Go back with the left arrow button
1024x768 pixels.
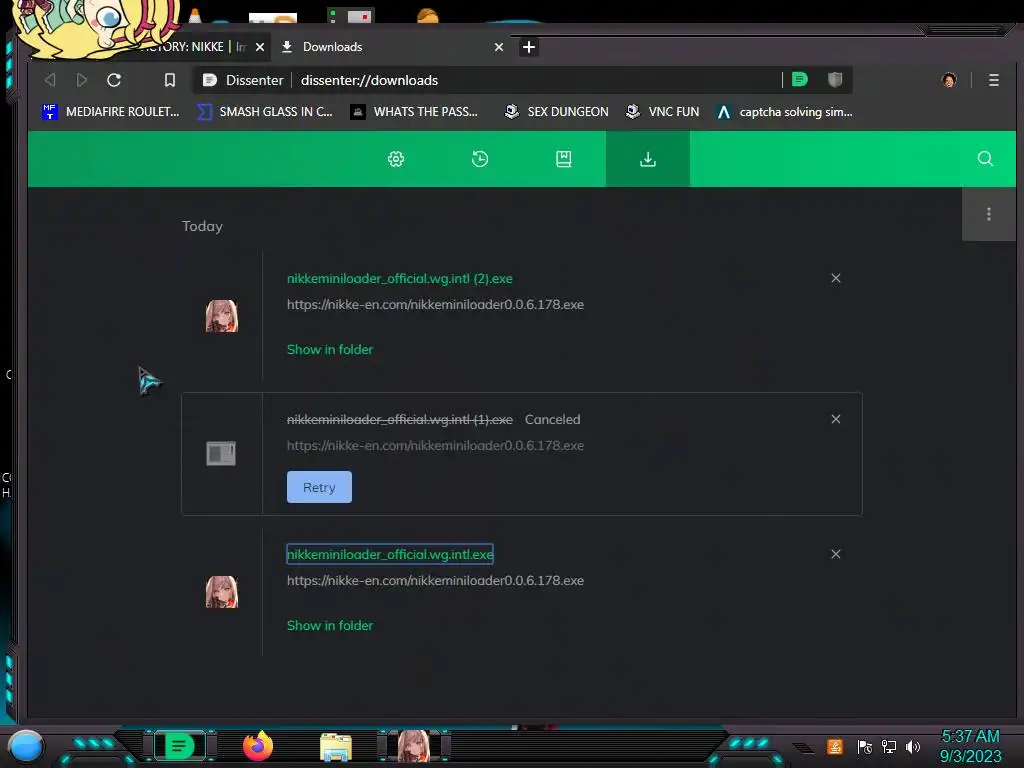50,80
